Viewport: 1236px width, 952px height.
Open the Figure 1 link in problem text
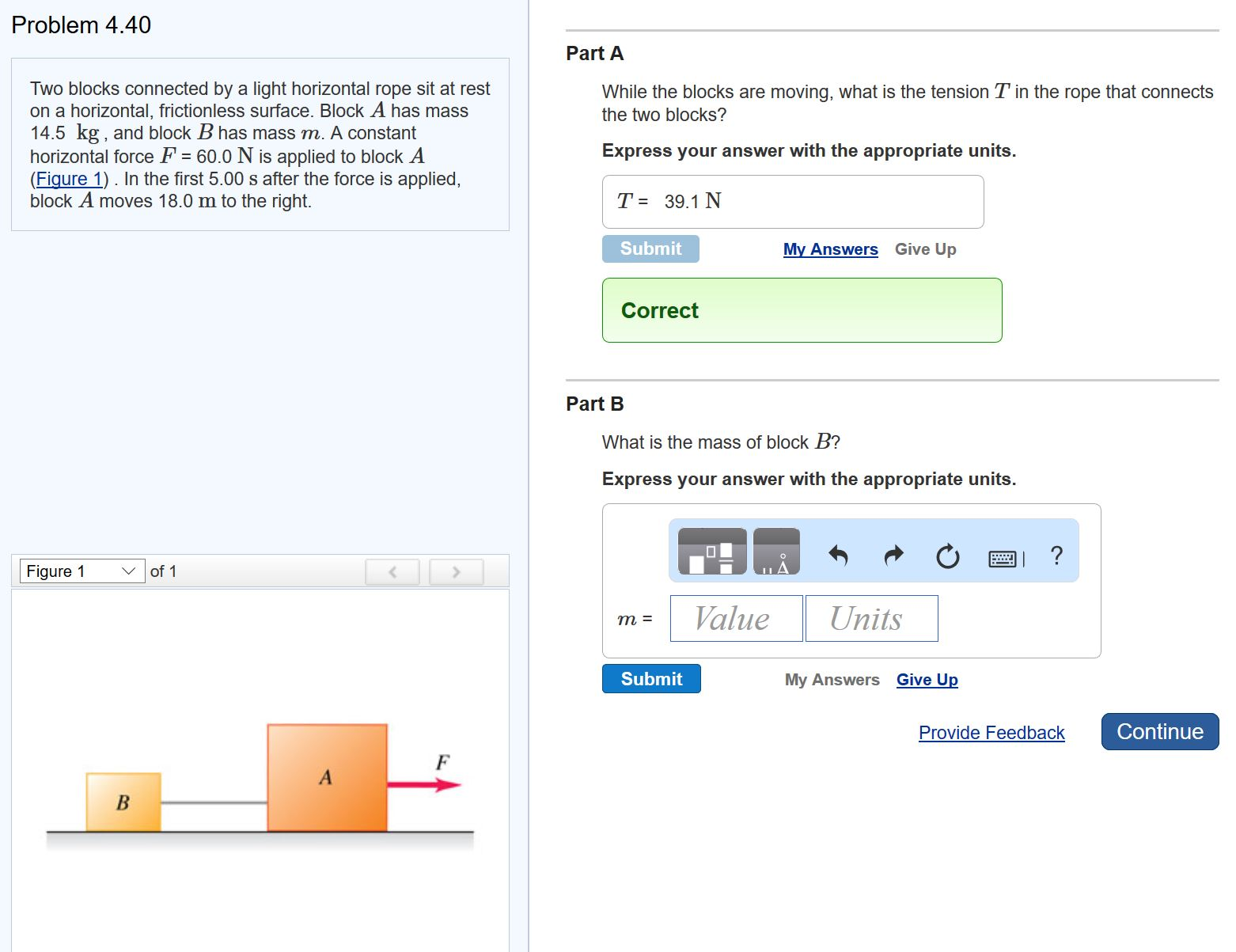[x=69, y=179]
